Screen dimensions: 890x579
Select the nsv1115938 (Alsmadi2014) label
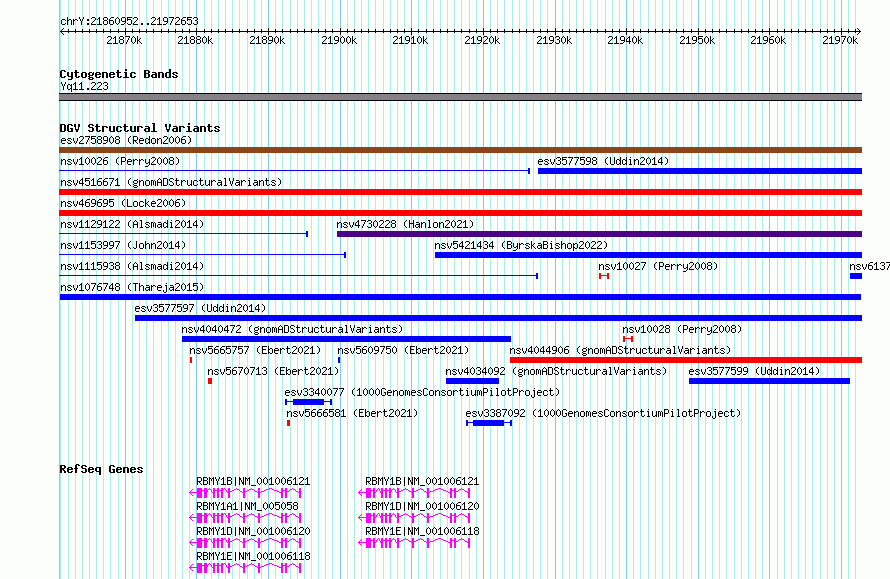(x=132, y=266)
